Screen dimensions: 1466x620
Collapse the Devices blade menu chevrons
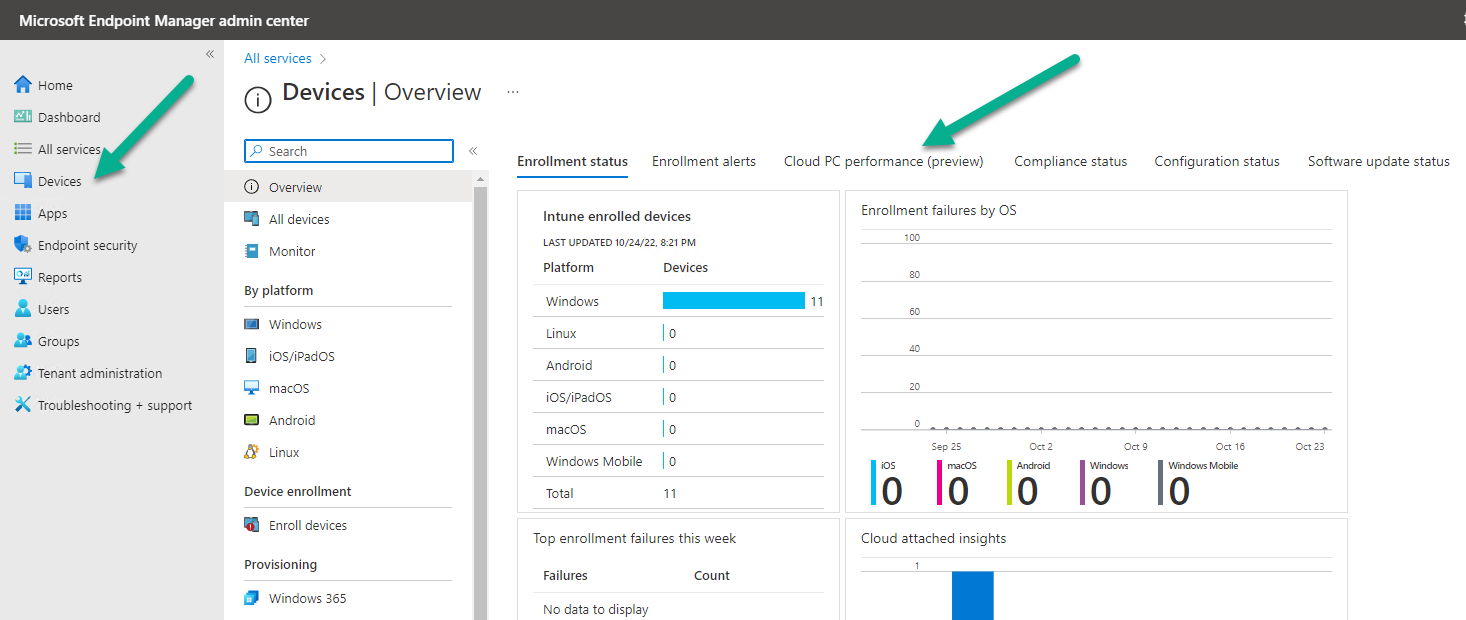pos(473,151)
